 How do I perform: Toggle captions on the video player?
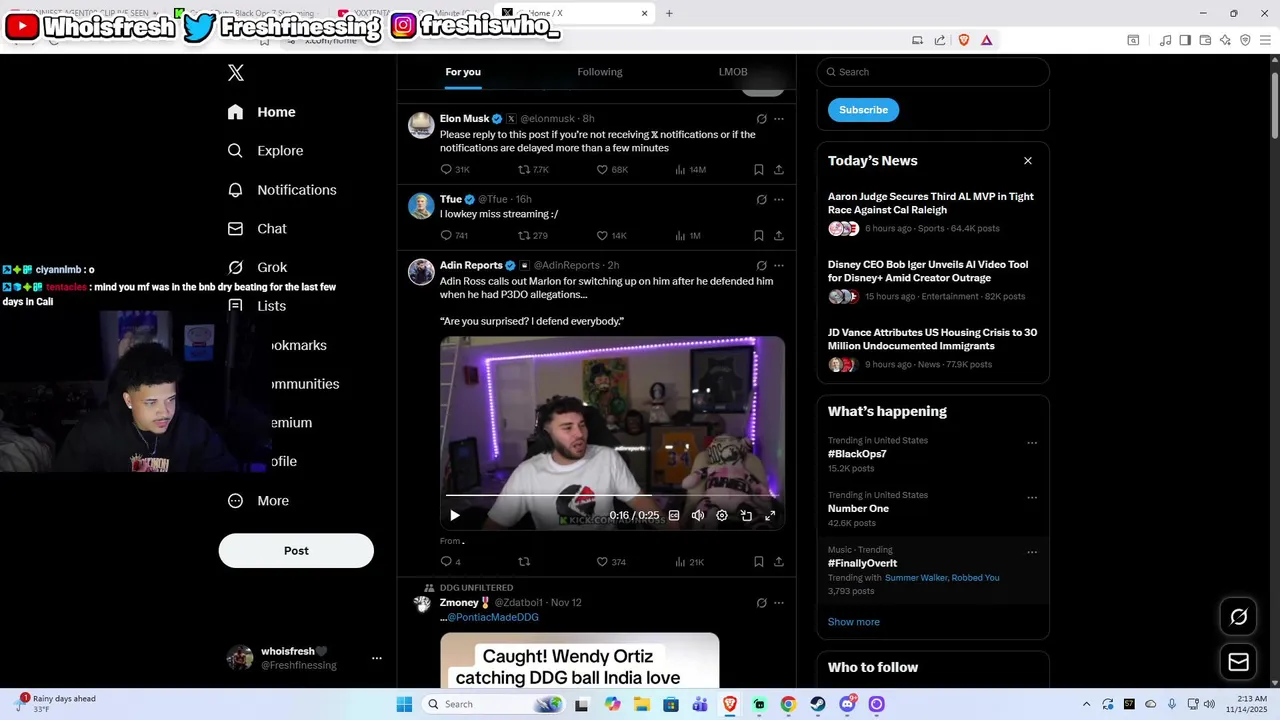(674, 516)
